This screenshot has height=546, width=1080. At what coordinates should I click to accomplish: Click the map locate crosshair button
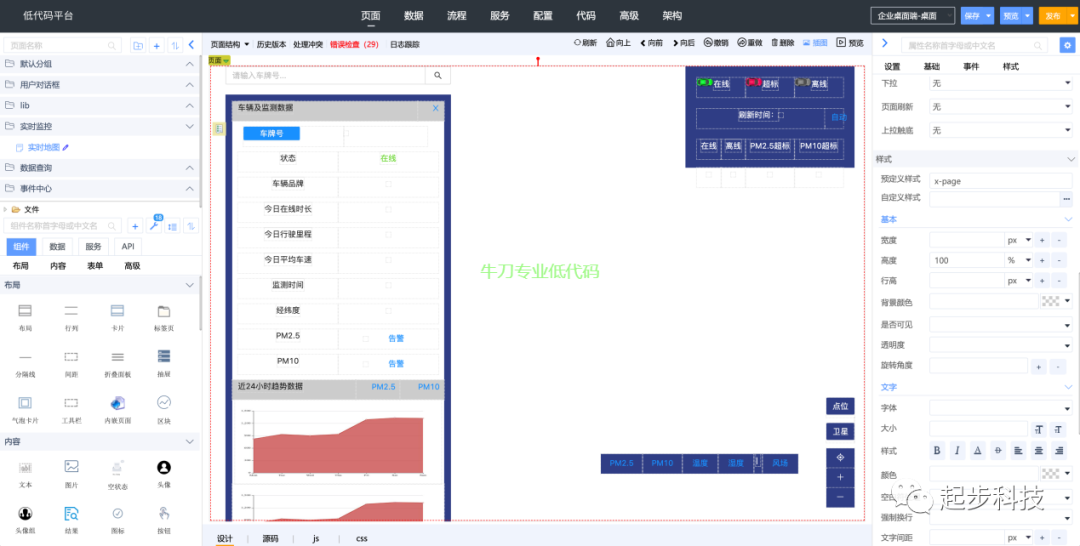pos(840,458)
